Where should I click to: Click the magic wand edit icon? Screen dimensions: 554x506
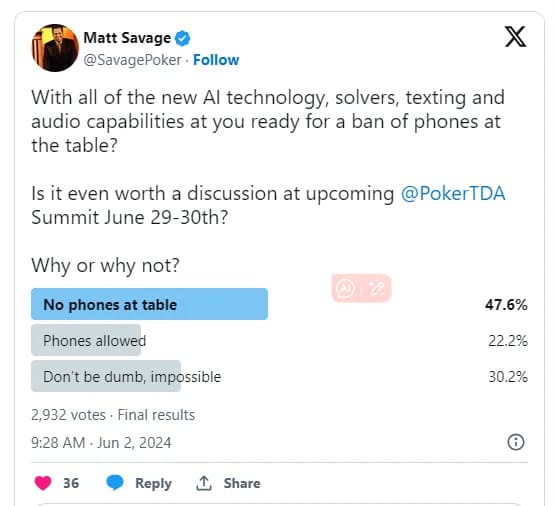[x=376, y=288]
